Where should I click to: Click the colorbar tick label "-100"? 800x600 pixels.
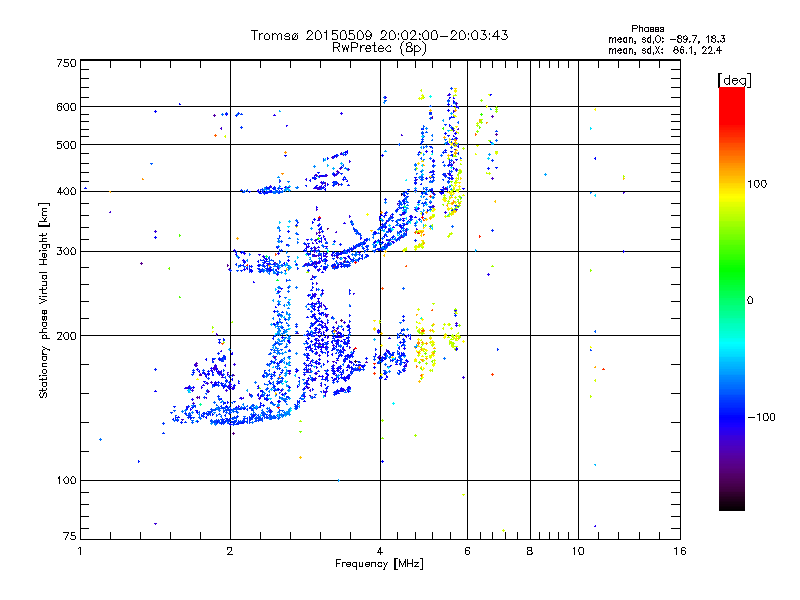click(x=762, y=417)
